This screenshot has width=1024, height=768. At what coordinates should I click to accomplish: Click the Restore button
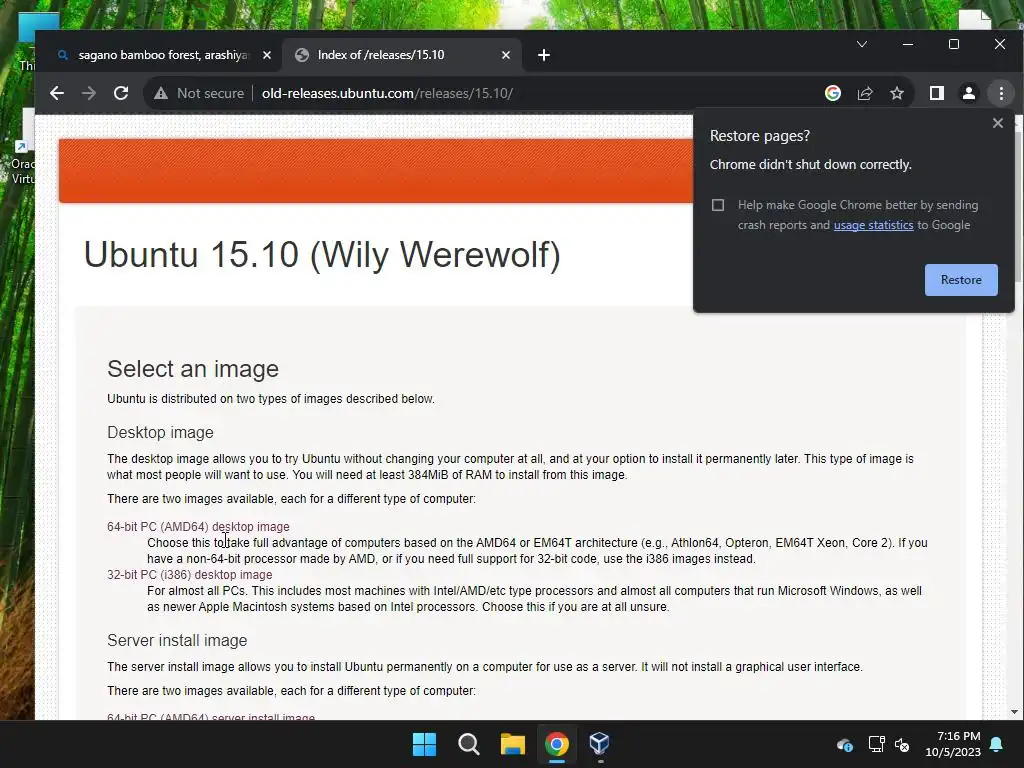(961, 280)
